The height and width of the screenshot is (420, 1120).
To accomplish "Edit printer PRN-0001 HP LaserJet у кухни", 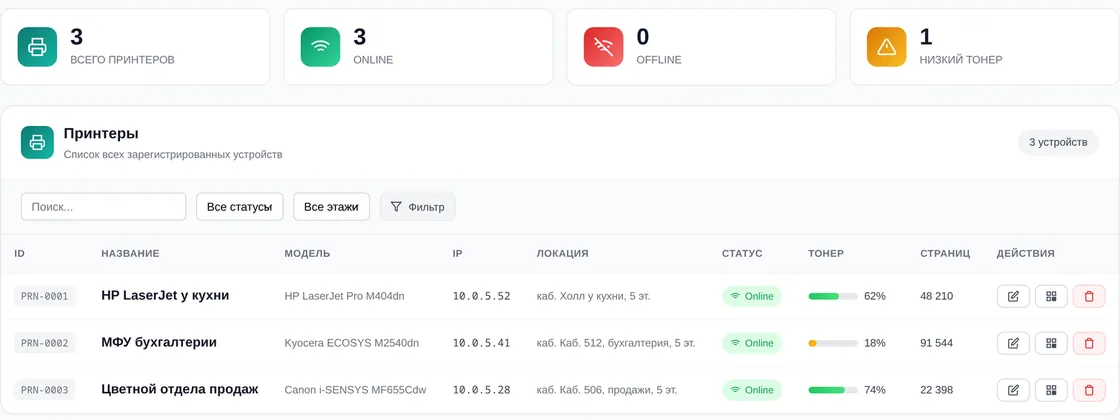I will 1013,296.
